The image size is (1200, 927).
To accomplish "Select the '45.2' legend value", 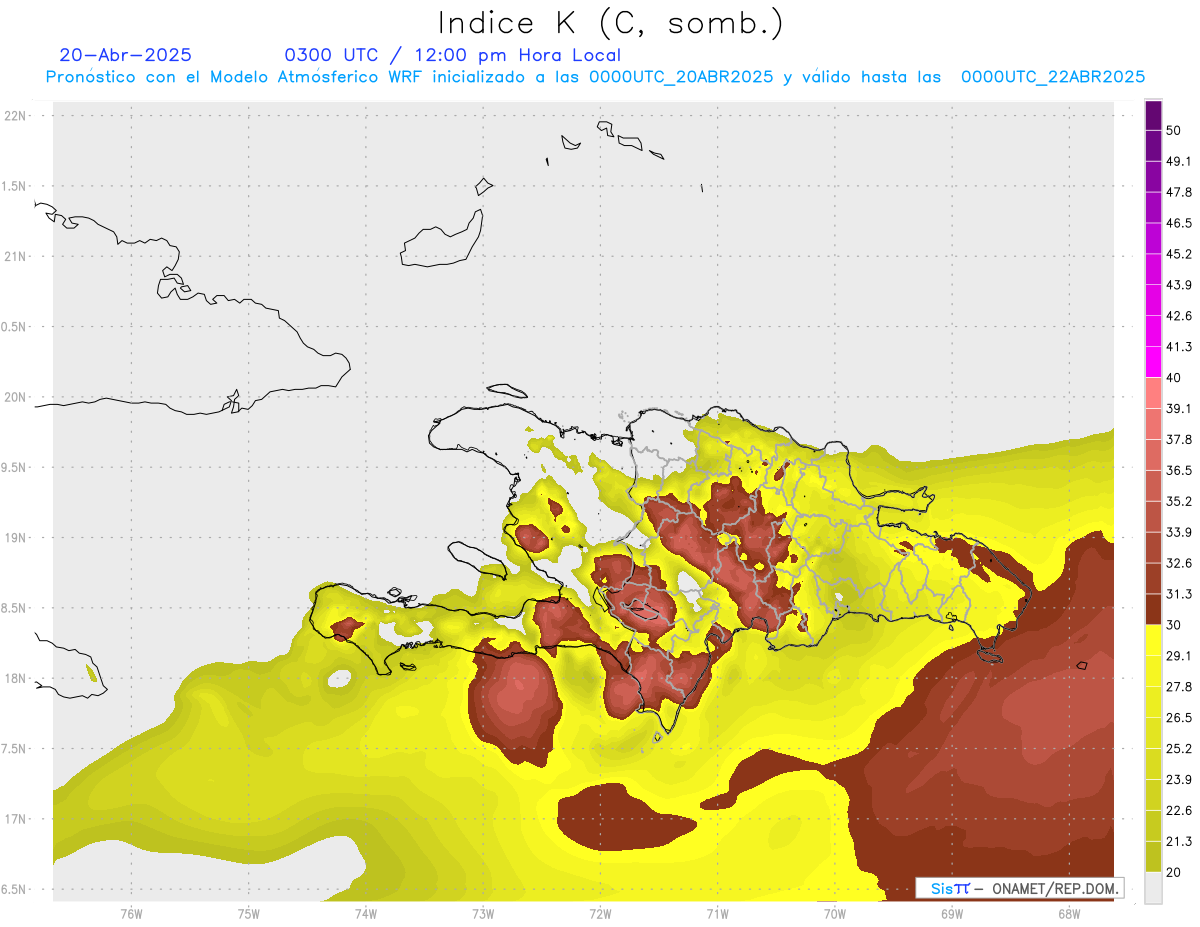I will coord(1179,254).
